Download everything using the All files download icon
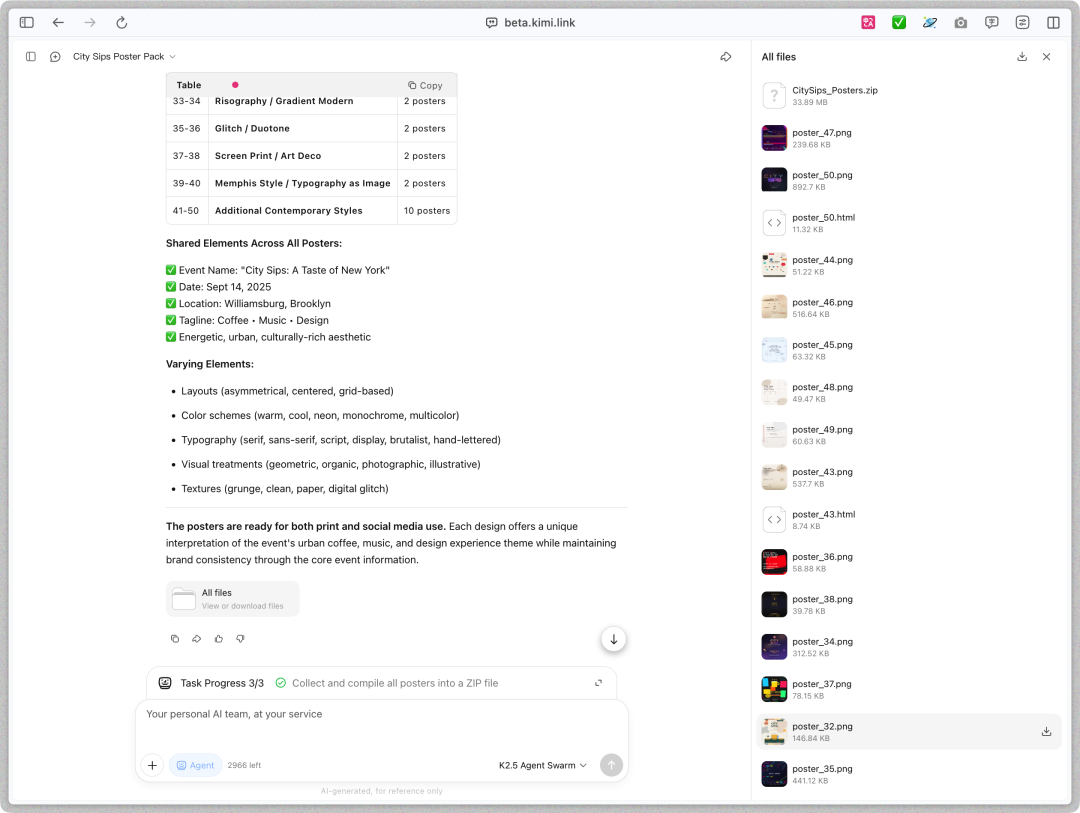 point(1021,57)
